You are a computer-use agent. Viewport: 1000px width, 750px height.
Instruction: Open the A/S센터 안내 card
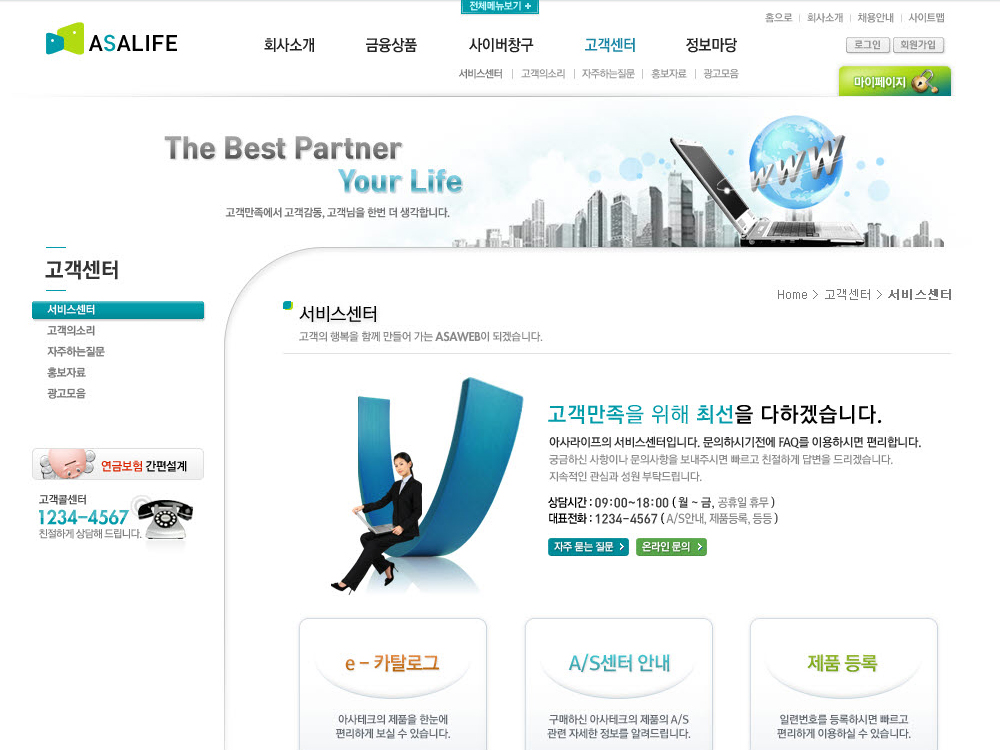coord(619,684)
